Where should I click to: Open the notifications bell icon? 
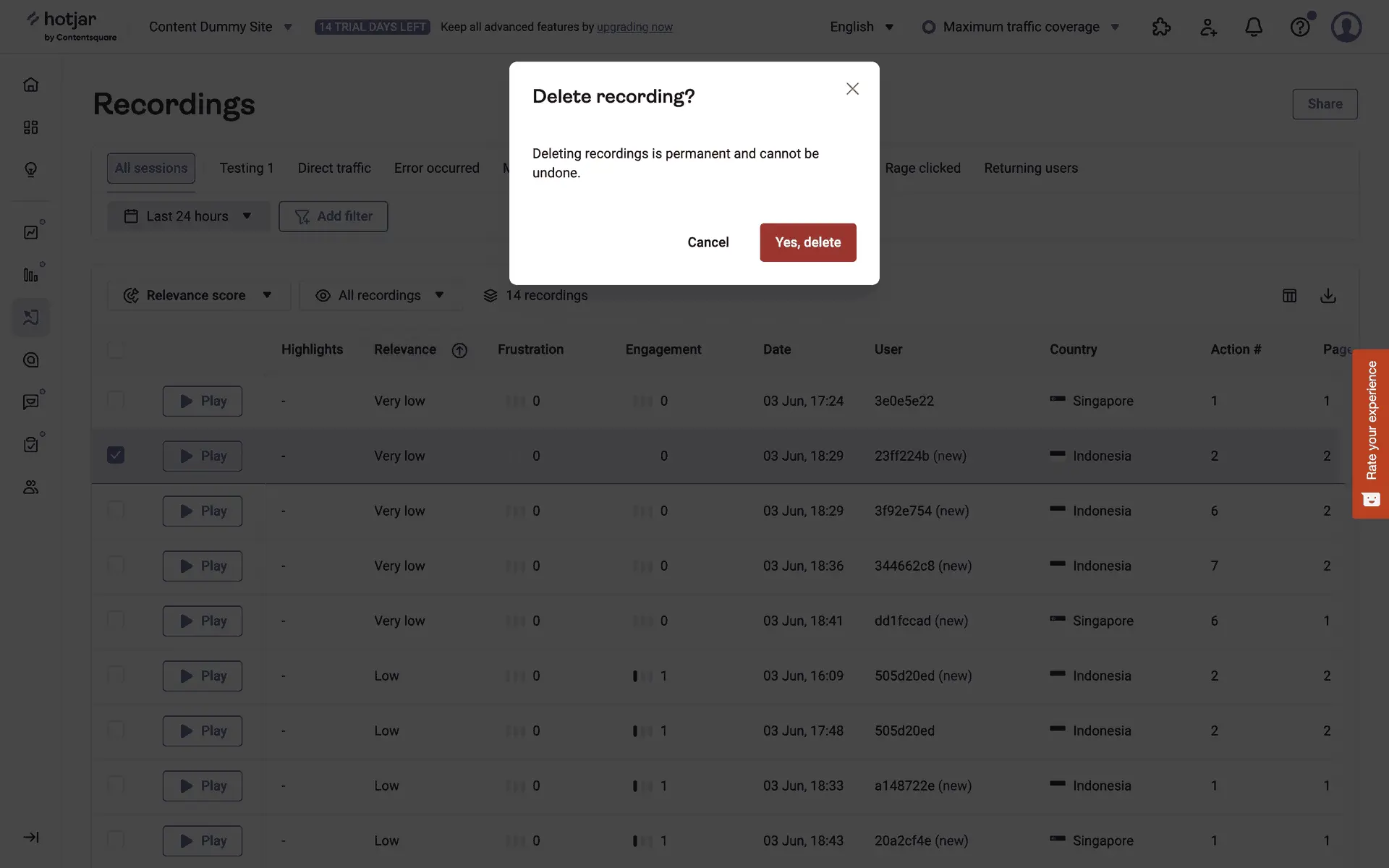(1253, 27)
